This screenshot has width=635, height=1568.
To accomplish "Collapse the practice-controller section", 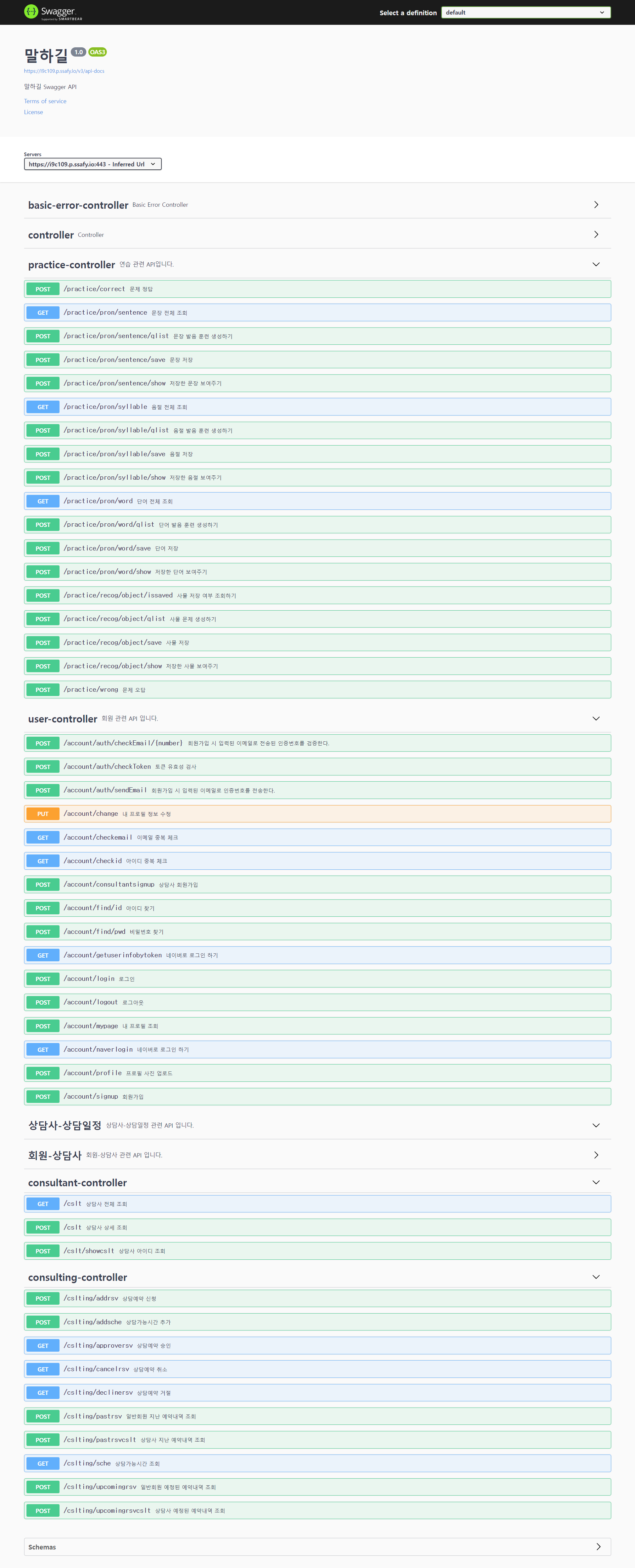I will tap(596, 264).
